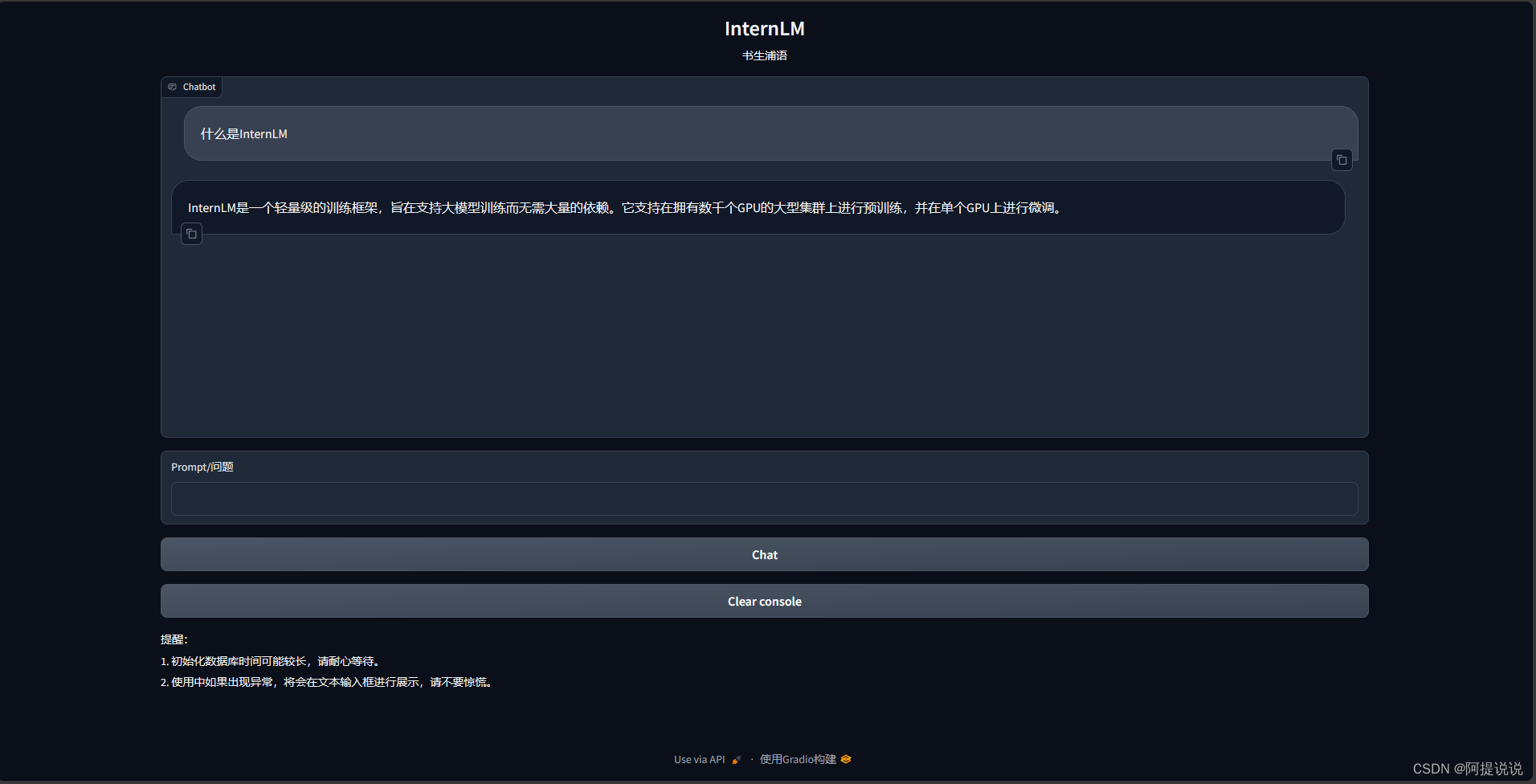Click the 提醒: heading
Image resolution: width=1536 pixels, height=784 pixels.
point(174,639)
